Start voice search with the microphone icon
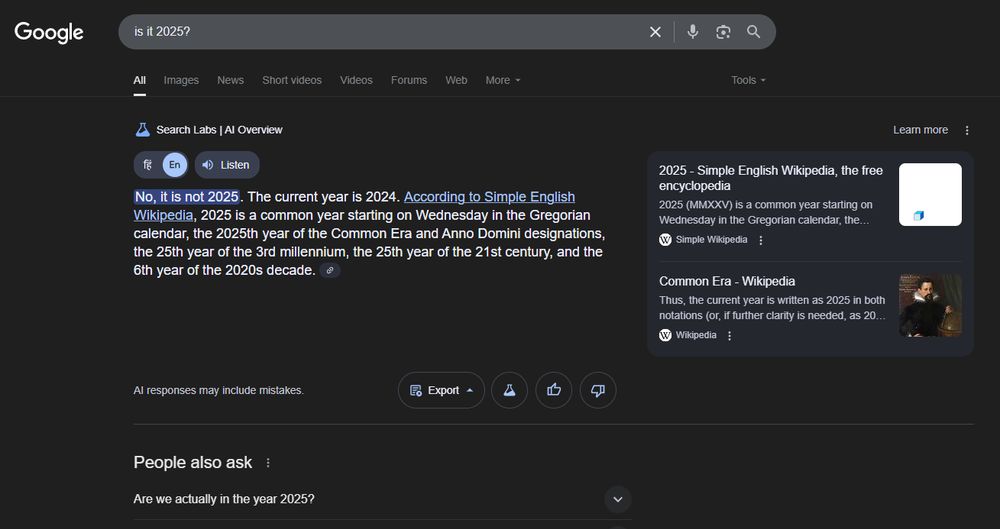Image resolution: width=1000 pixels, height=529 pixels. [693, 32]
